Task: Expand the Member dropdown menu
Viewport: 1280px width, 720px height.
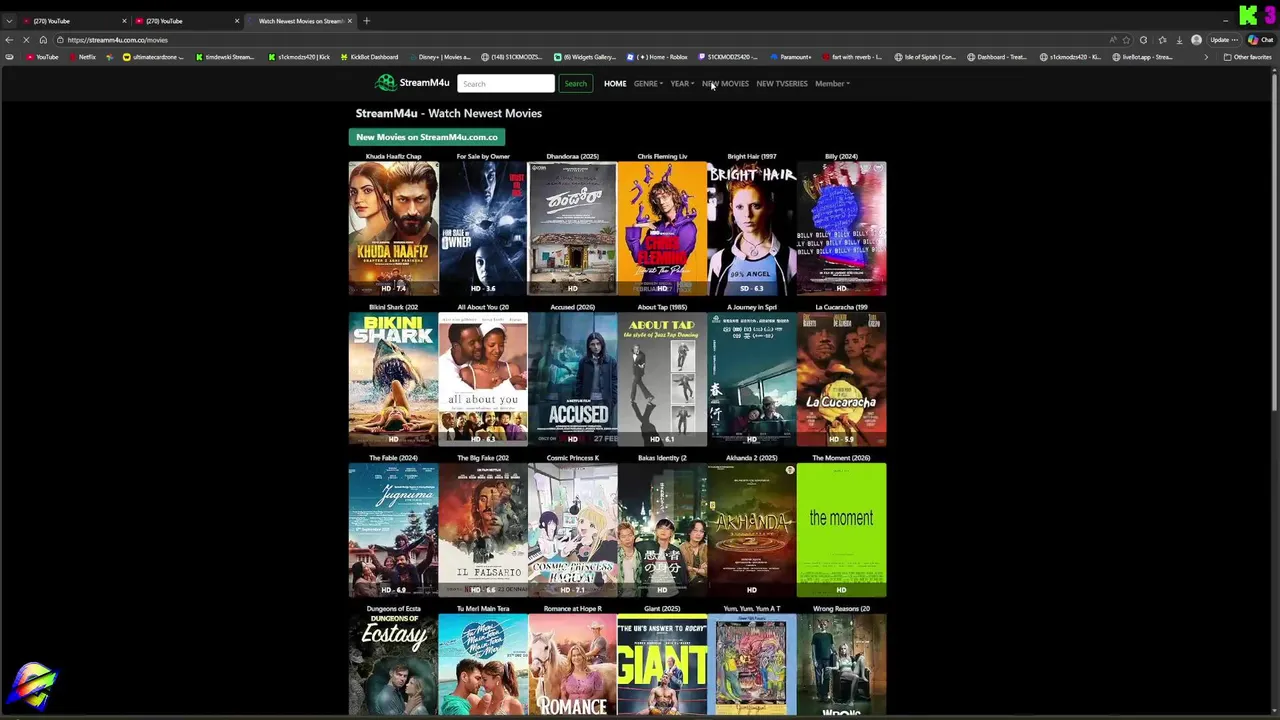Action: point(832,84)
